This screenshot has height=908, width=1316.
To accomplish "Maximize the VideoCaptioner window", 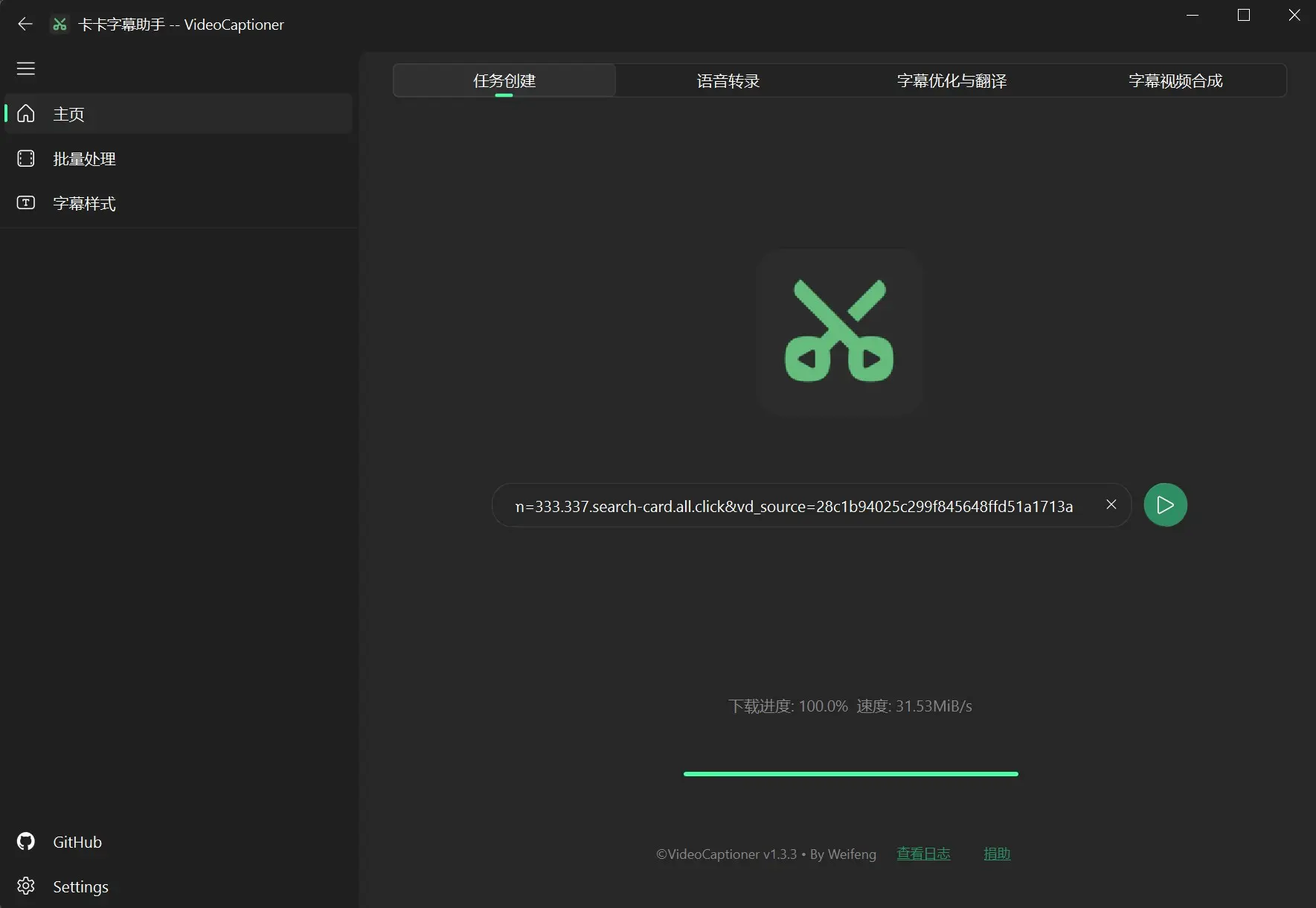I will coord(1243,16).
